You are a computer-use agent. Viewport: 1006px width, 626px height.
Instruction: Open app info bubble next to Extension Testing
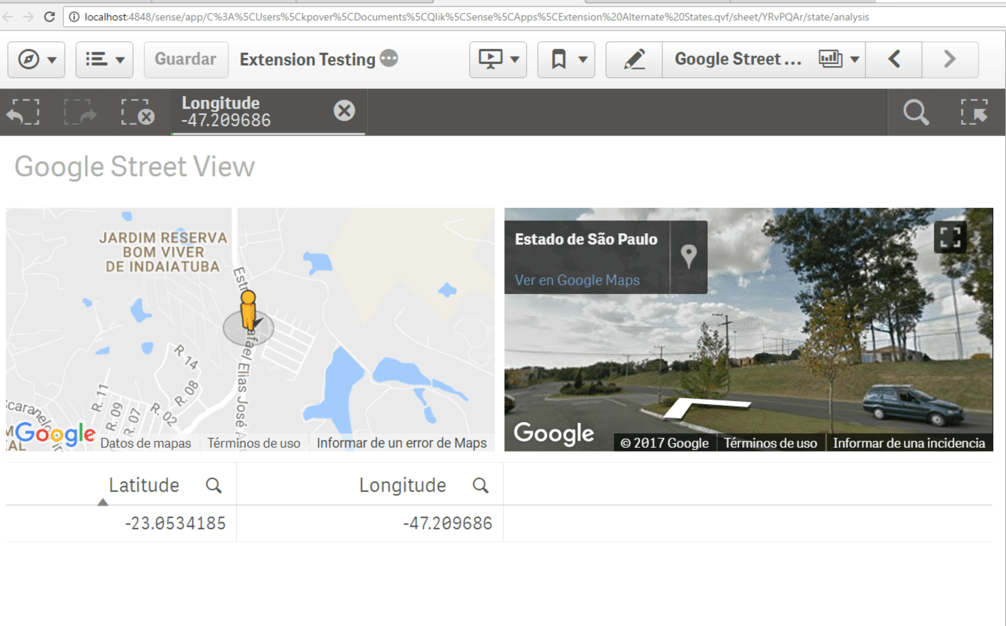pos(389,59)
